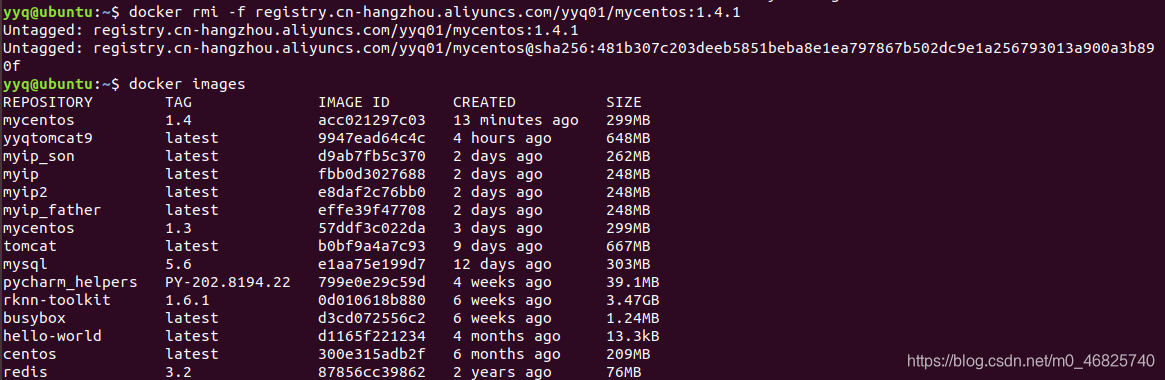Screen dimensions: 1165x380
Task: Select size value '262MB'
Action: click(x=628, y=155)
